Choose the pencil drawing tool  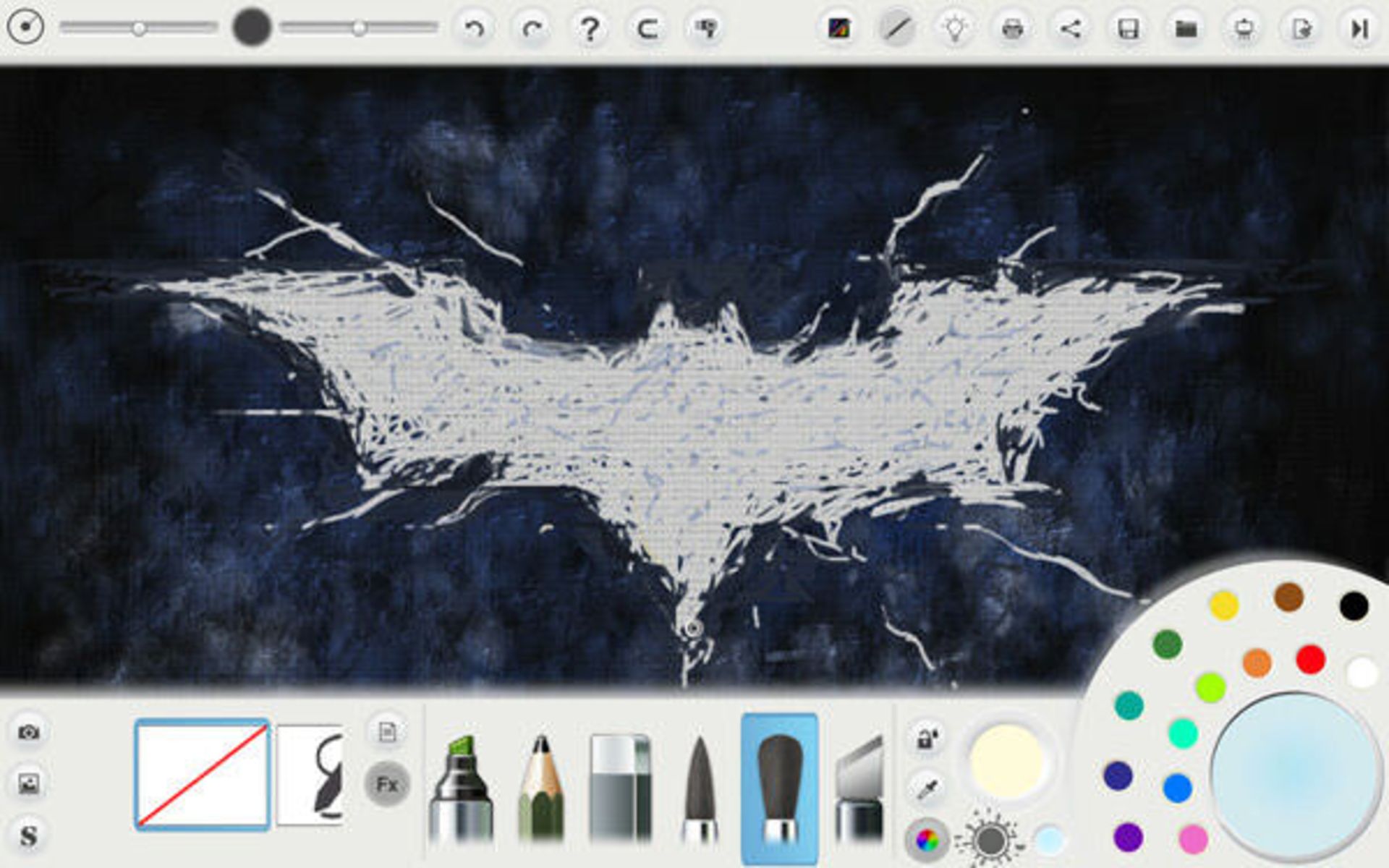point(540,788)
